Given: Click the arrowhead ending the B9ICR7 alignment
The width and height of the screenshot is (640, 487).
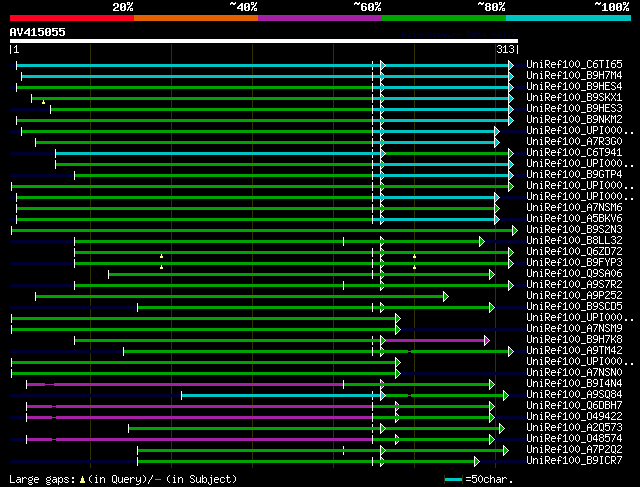Looking at the screenshot, I should coord(477,462).
